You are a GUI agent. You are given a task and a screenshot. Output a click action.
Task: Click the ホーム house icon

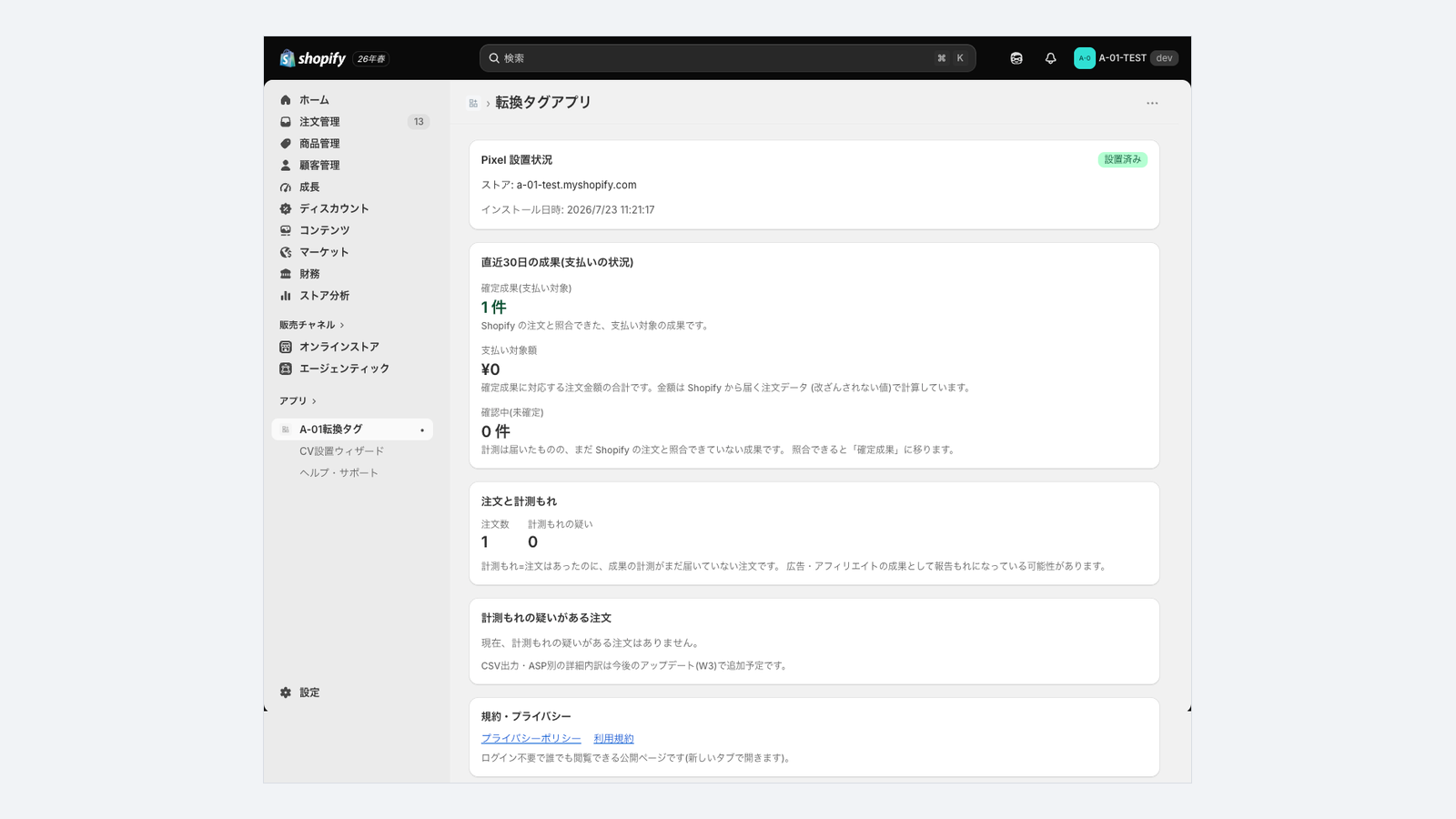point(286,100)
